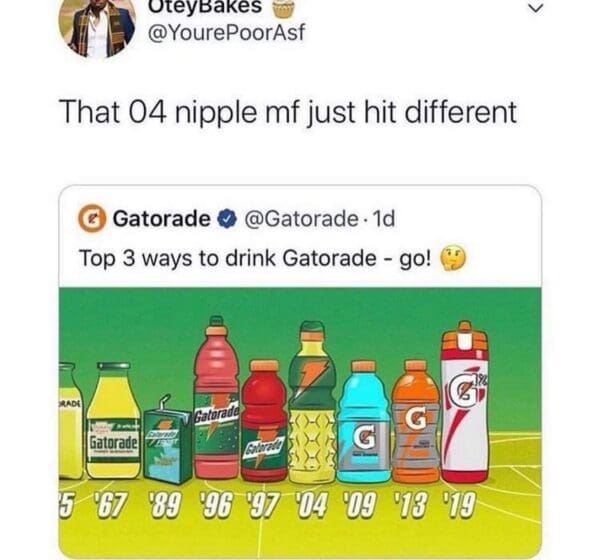
Task: Click the '97 red Gatorade bottle
Action: (x=264, y=420)
